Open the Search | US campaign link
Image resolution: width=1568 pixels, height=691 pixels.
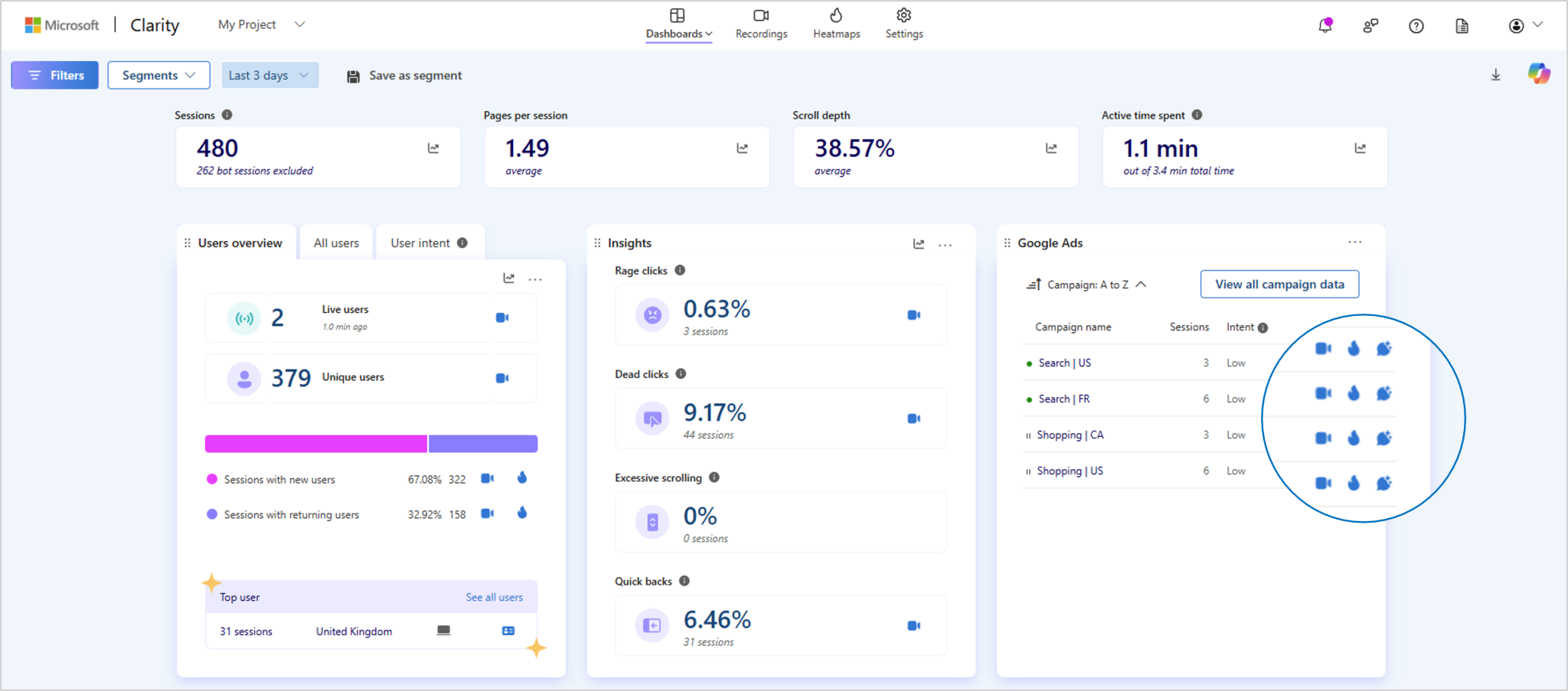[x=1064, y=363]
